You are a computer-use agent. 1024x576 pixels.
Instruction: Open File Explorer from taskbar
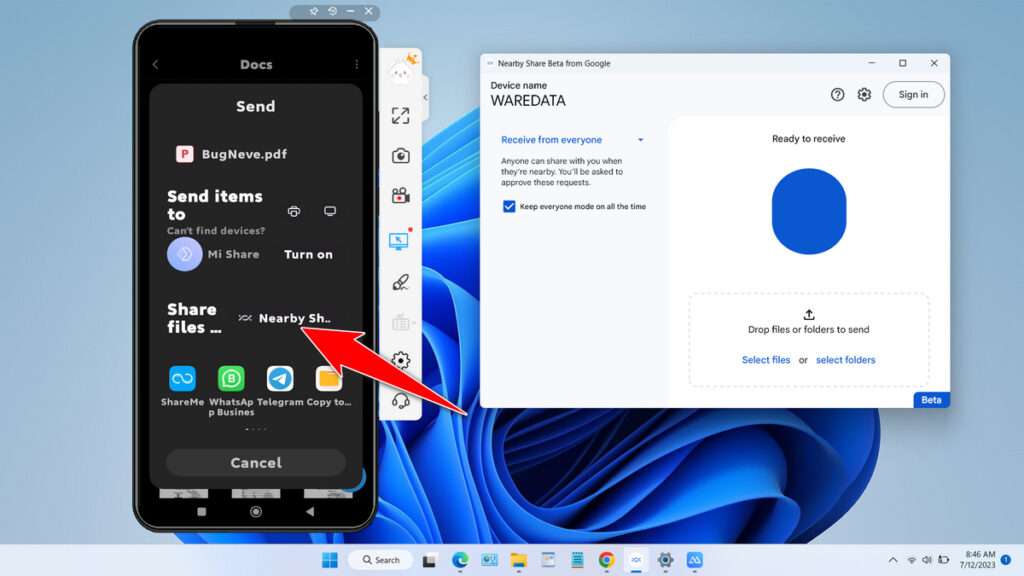519,560
